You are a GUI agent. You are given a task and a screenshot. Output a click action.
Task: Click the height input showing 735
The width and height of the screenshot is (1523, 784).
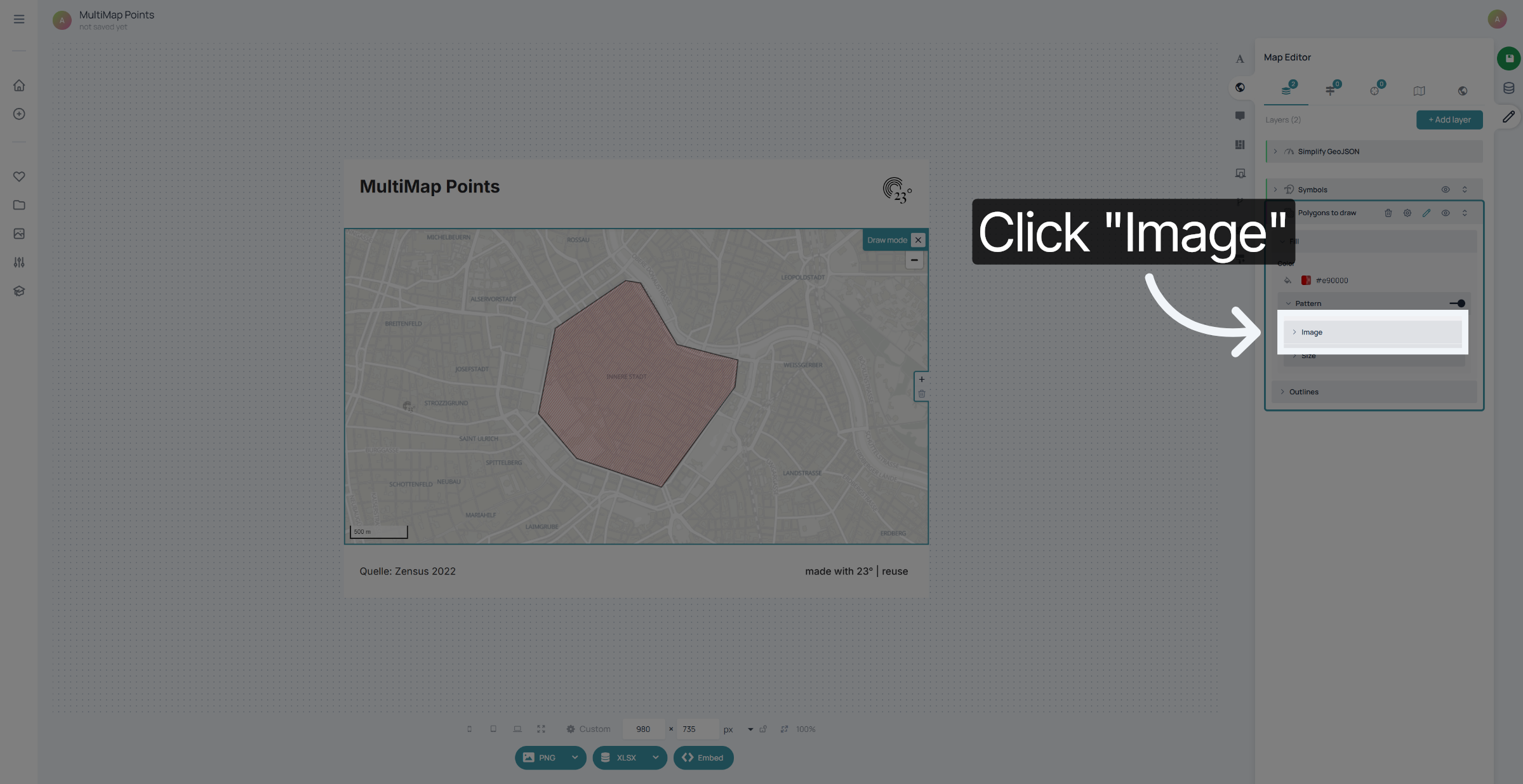tap(698, 729)
